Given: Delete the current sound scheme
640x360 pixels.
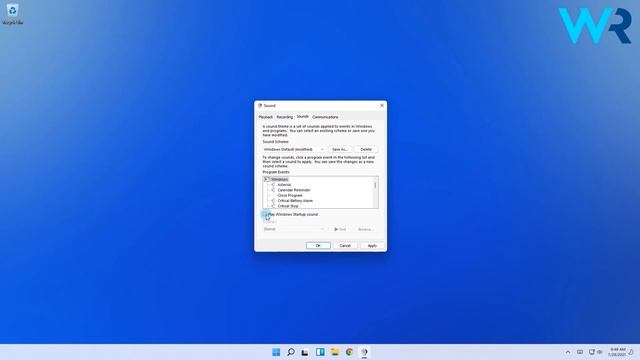Looking at the screenshot, I should [366, 149].
